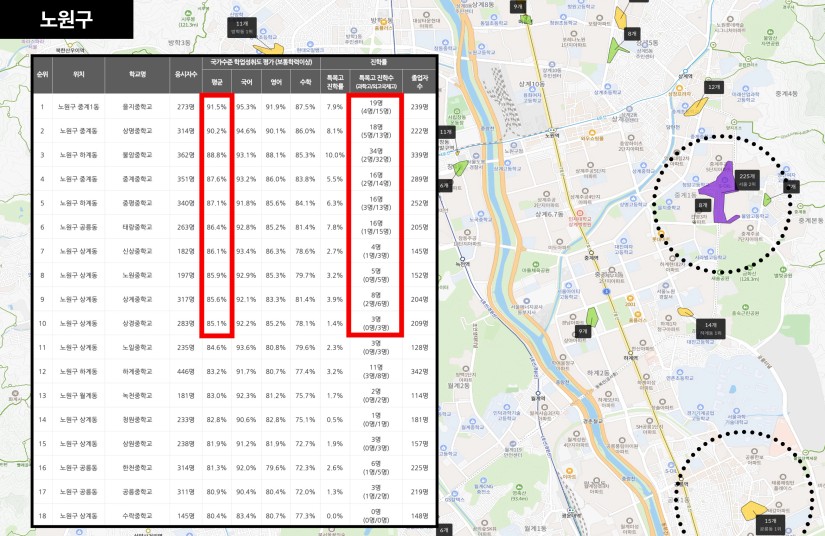Select 을지중학교 in rank 1 row

point(137,107)
